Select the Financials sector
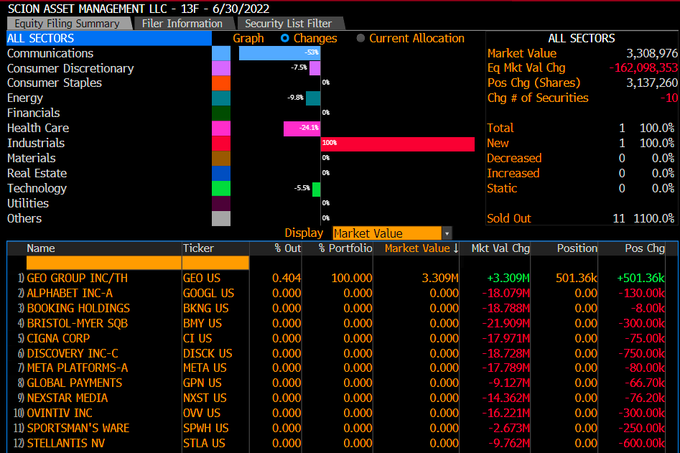The height and width of the screenshot is (453, 680). 33,113
